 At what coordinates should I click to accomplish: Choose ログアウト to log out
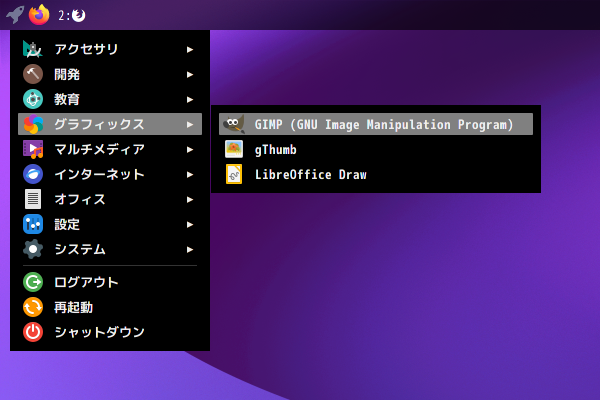pyautogui.click(x=110, y=282)
